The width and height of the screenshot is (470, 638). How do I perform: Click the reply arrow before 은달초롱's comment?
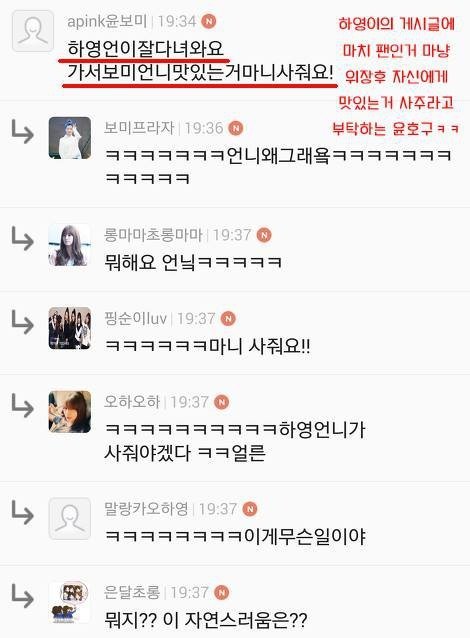coord(22,595)
